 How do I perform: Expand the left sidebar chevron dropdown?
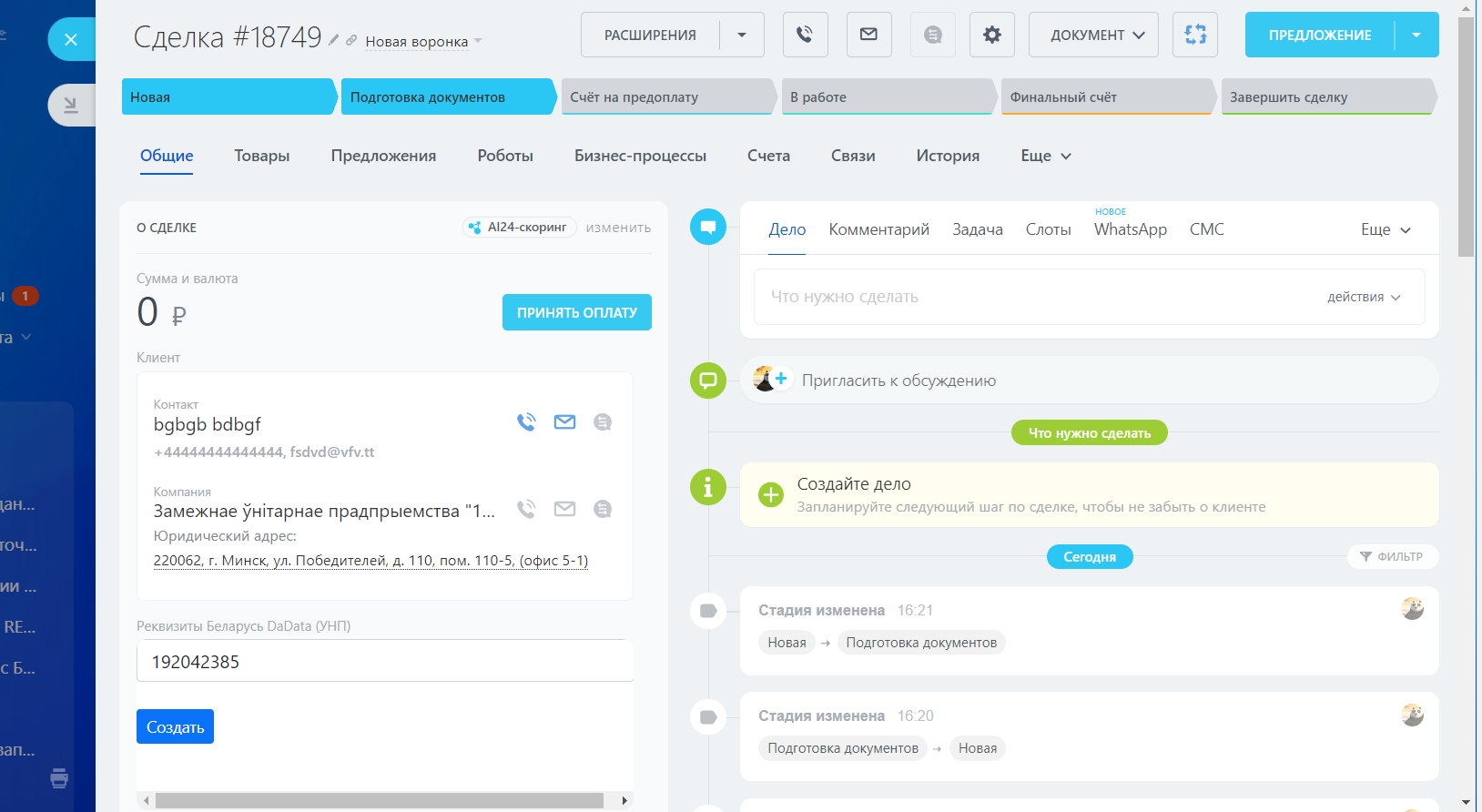(26, 337)
